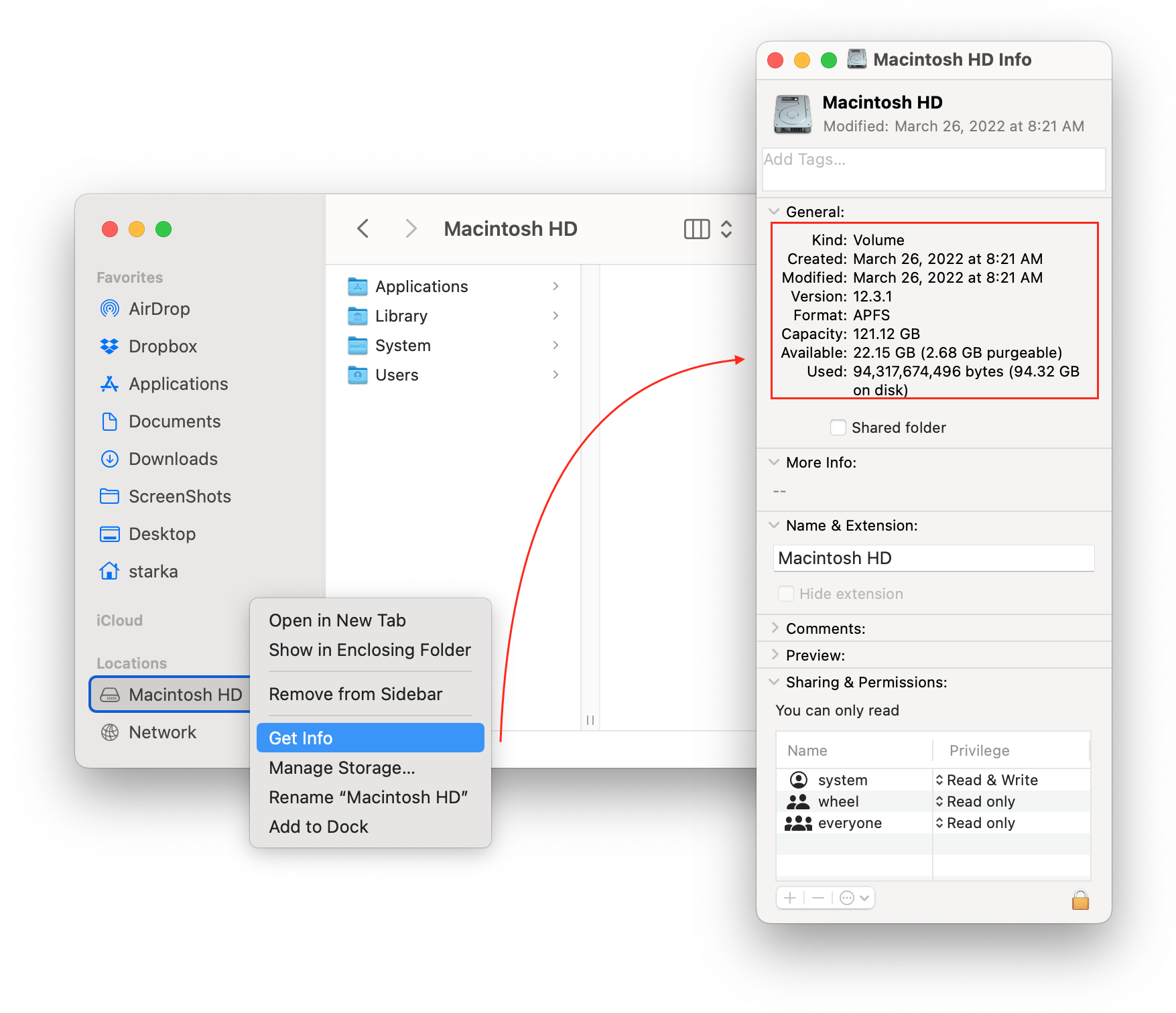
Task: Click the Macintosh HD drive icon in Locations
Action: [x=109, y=695]
